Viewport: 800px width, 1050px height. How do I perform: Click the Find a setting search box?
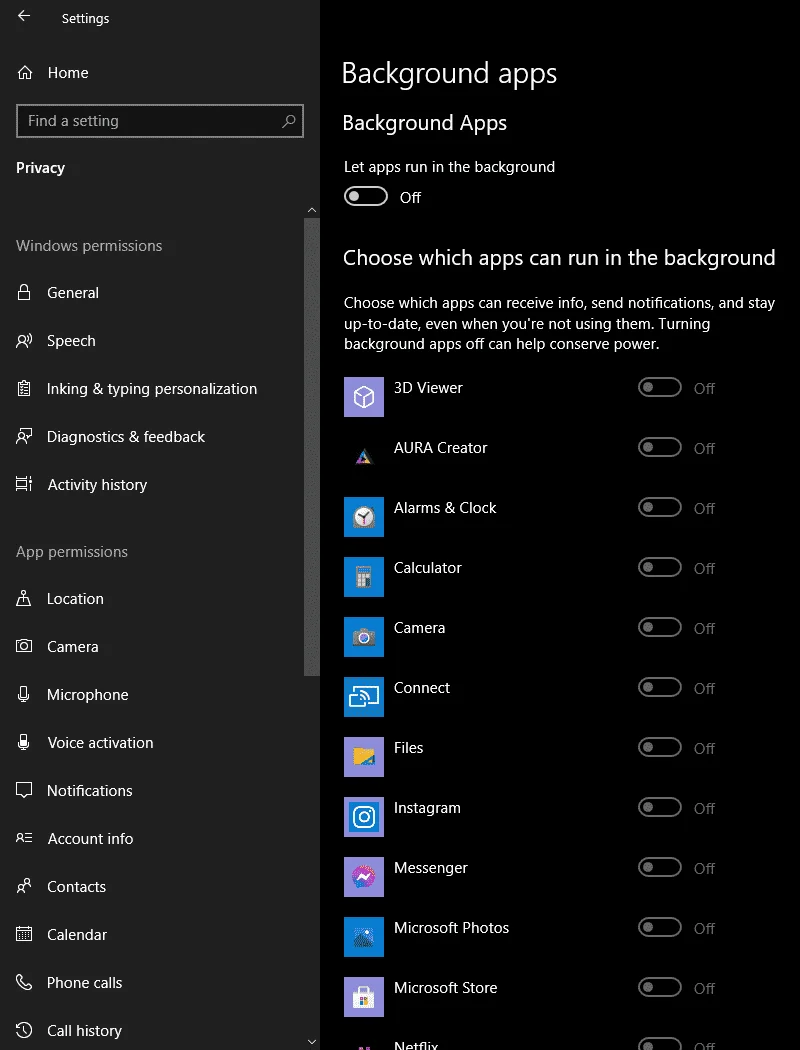tap(159, 121)
